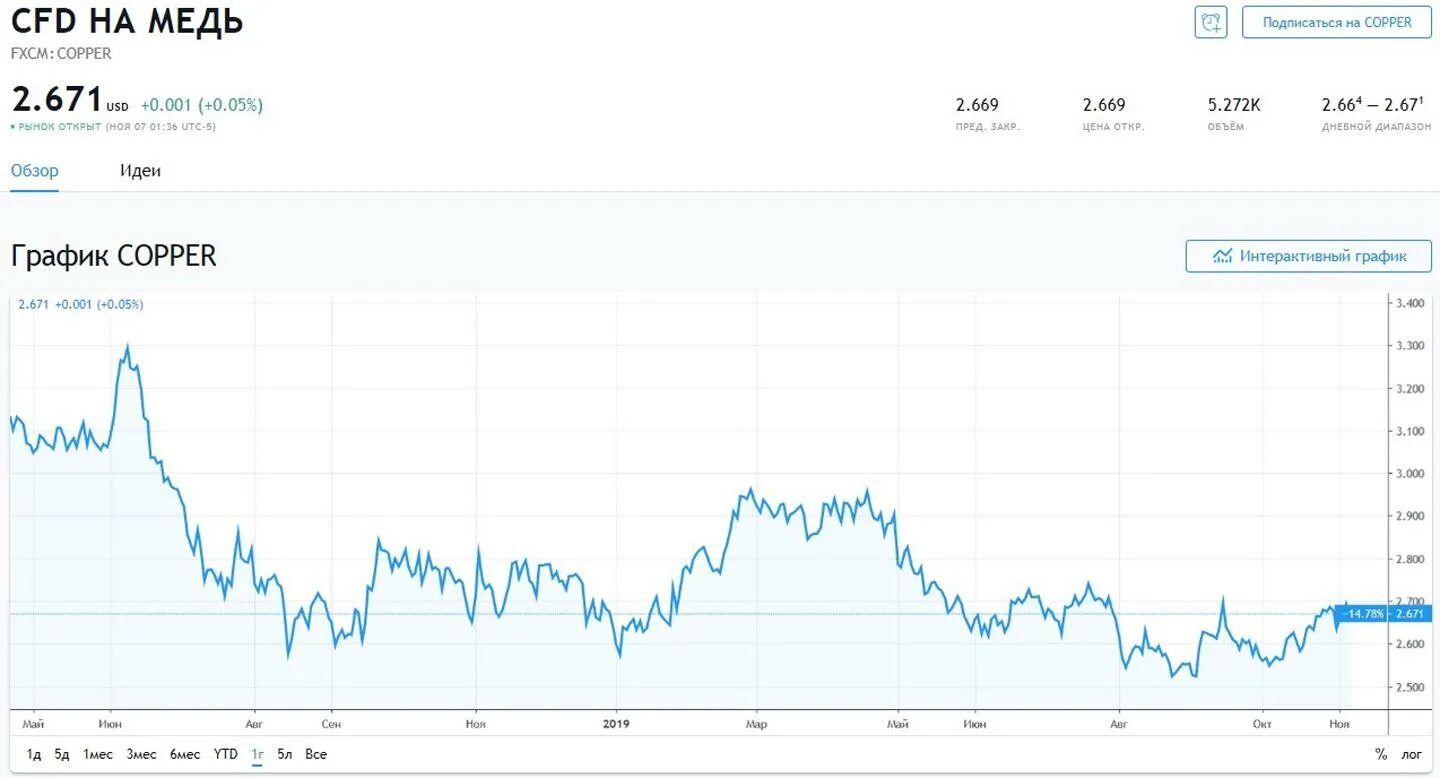This screenshot has width=1440, height=778.
Task: Click the Подписаться на COPPER button
Action: 1337,22
